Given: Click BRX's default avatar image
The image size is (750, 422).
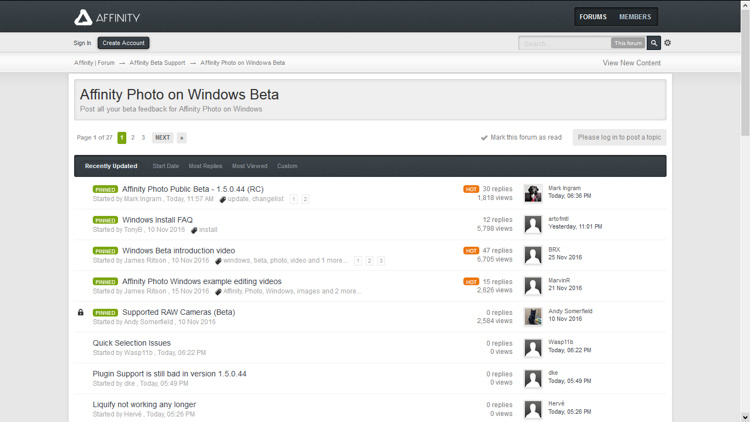Looking at the screenshot, I should tap(533, 255).
